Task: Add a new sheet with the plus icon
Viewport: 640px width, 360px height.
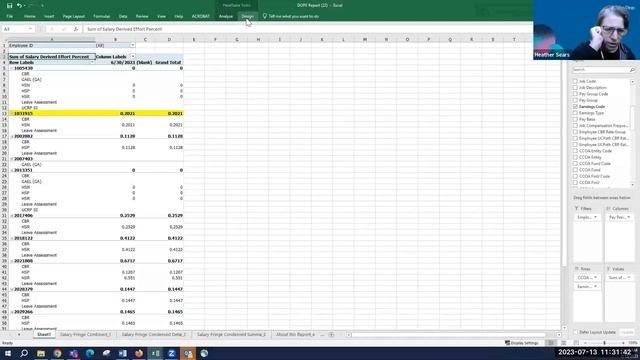Action: point(331,335)
